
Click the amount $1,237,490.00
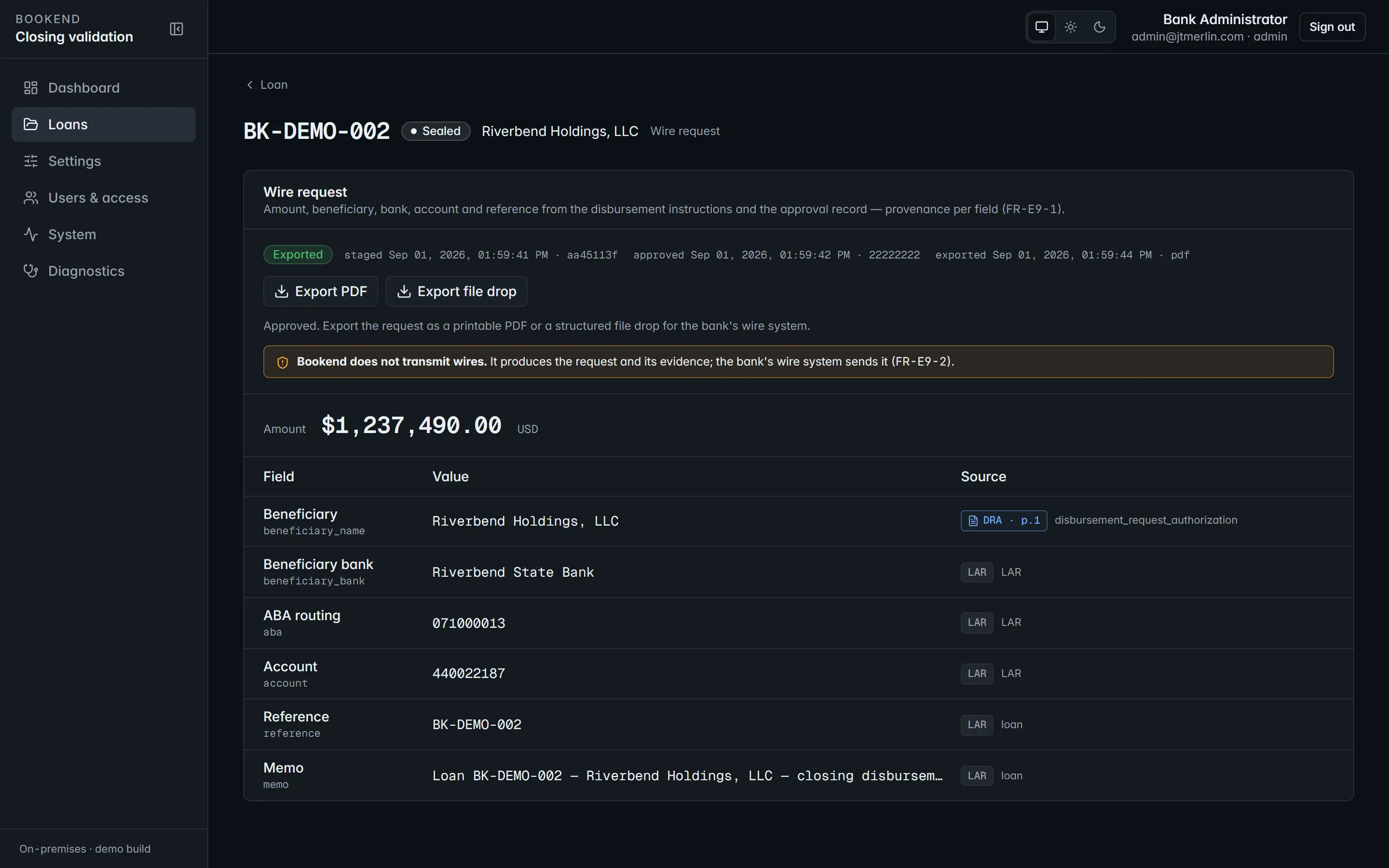coord(411,426)
